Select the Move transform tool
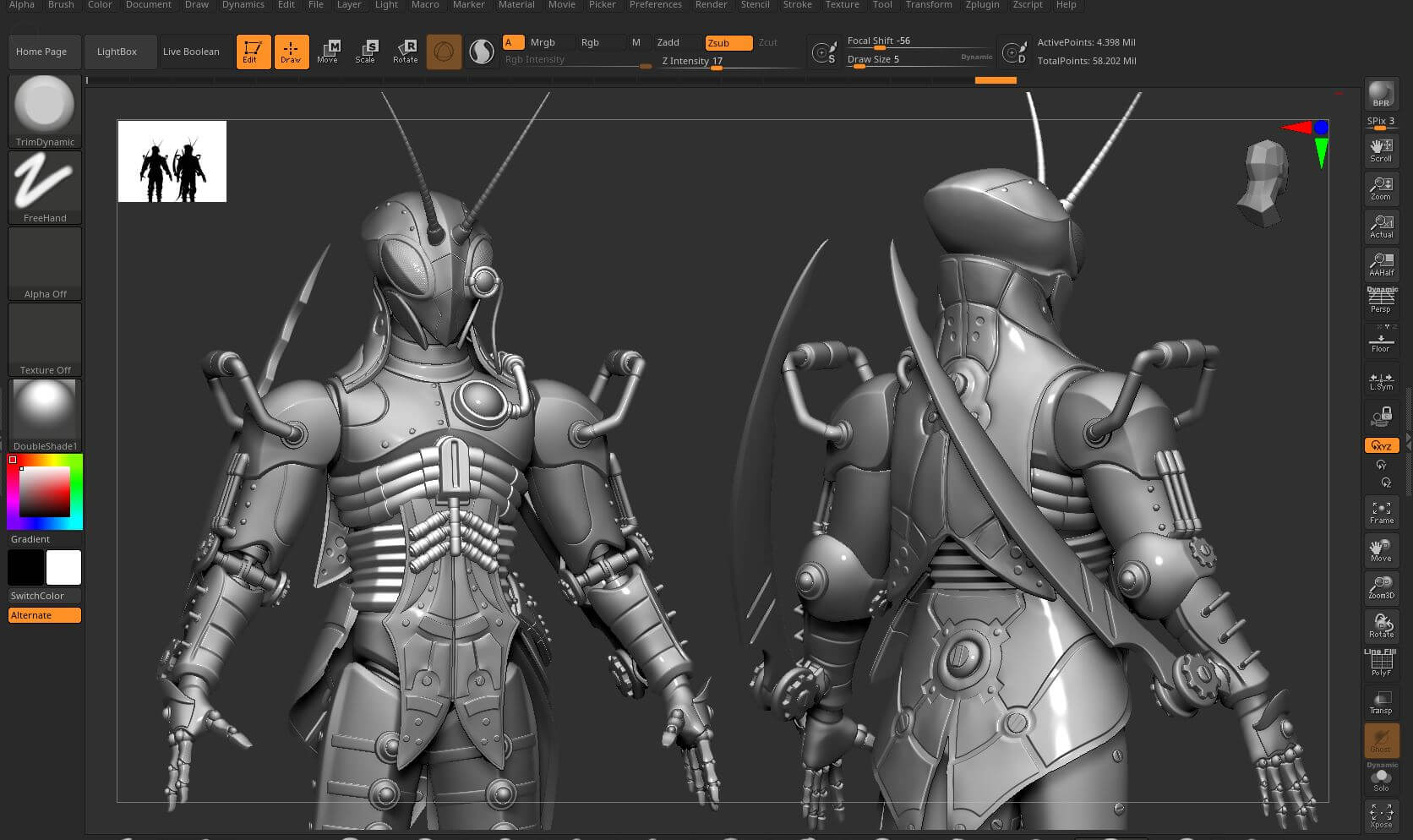1413x840 pixels. [328, 52]
